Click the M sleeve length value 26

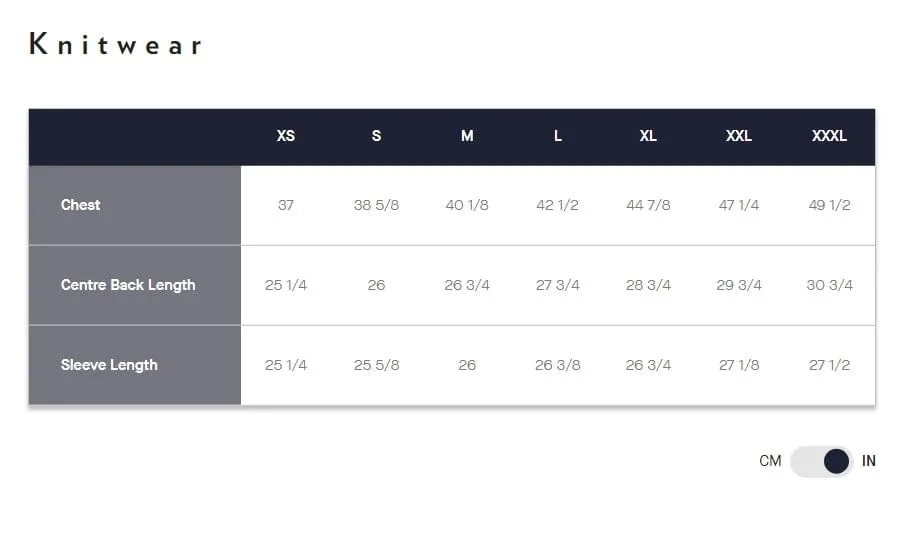click(467, 365)
